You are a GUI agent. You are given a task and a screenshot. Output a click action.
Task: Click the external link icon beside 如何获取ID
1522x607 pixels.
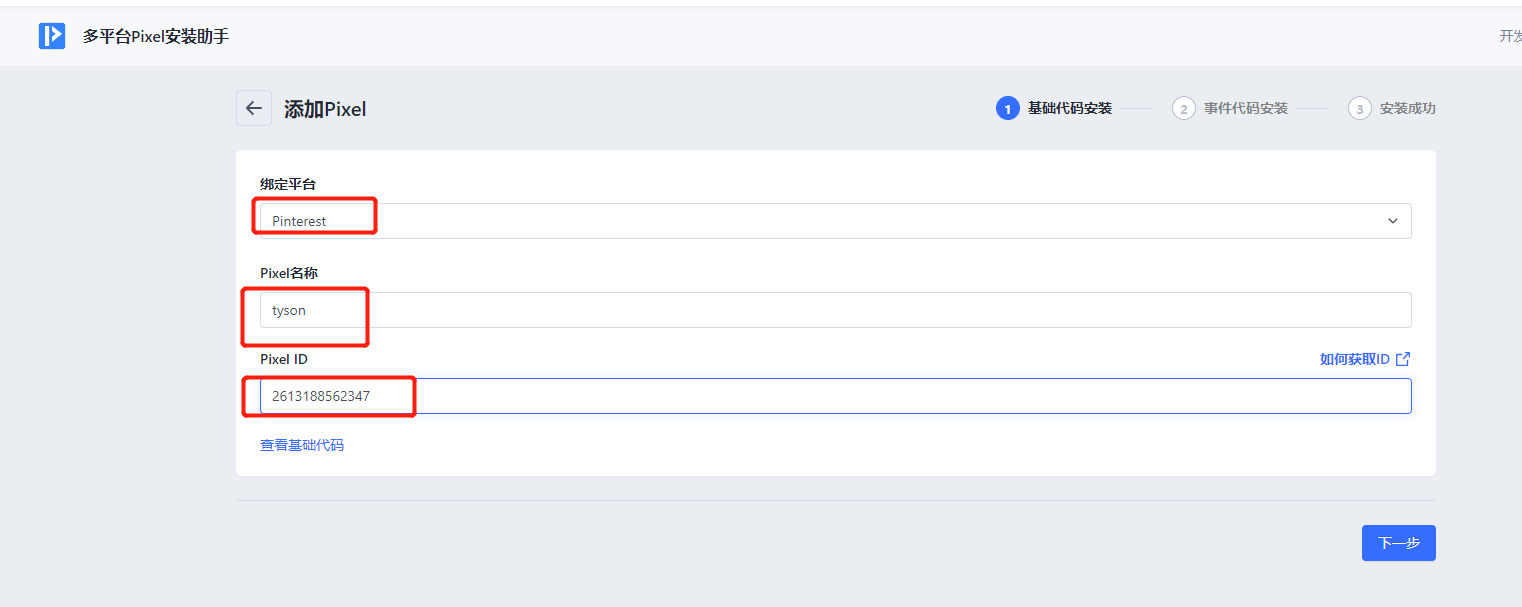pos(1403,359)
